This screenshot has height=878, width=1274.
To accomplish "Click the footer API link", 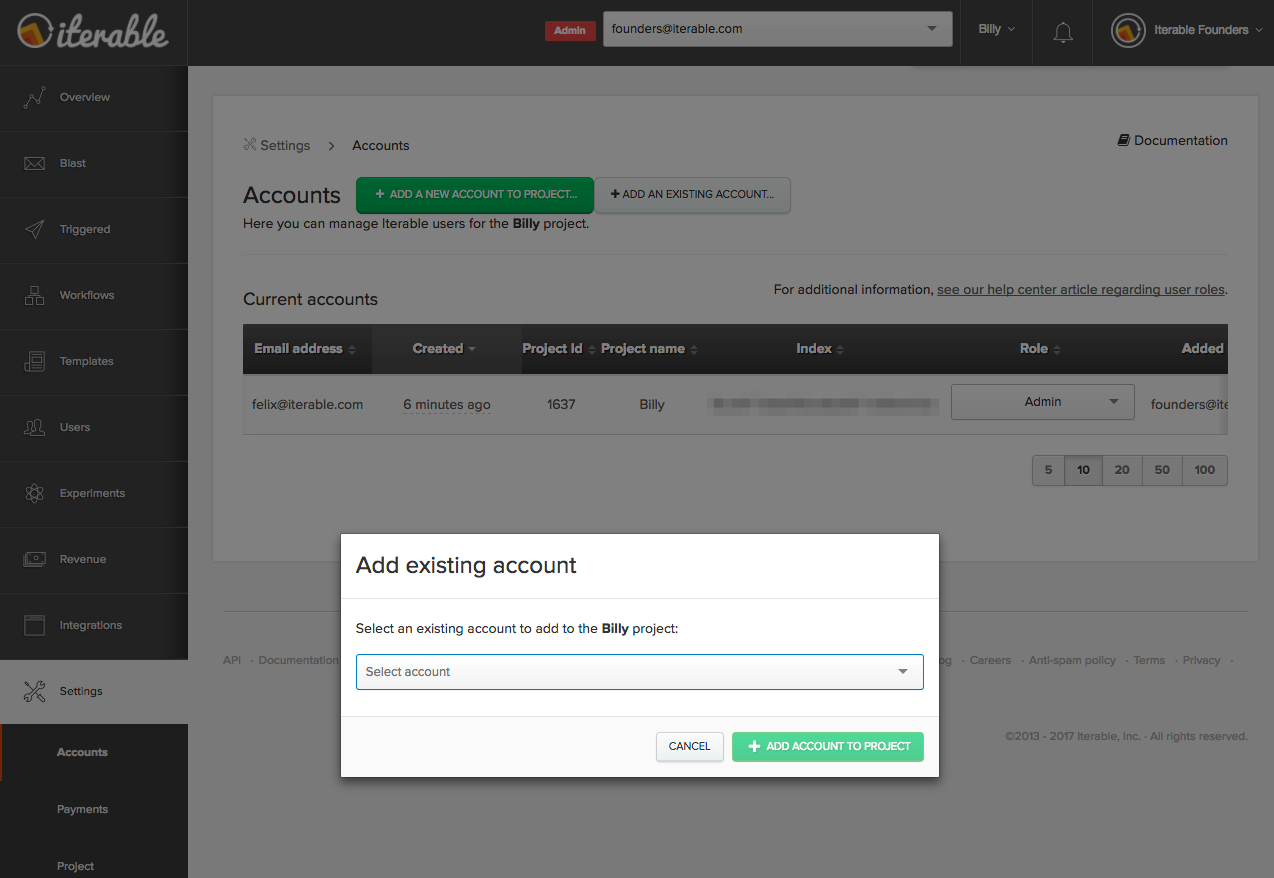I will [x=232, y=660].
